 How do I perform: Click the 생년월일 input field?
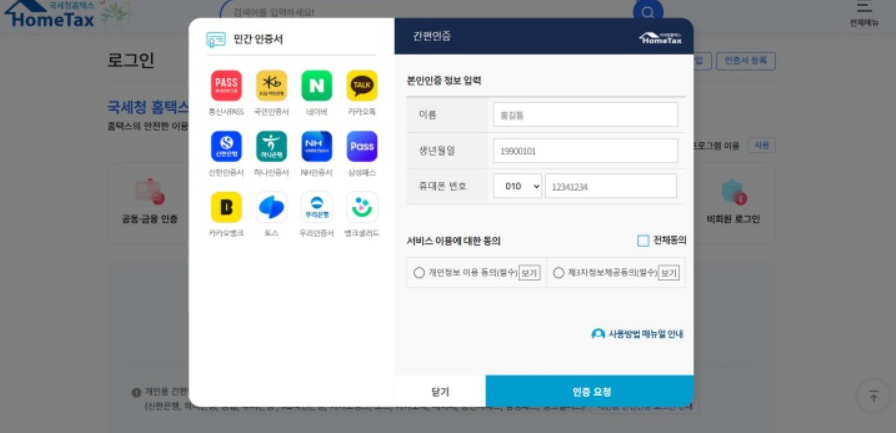tap(586, 151)
